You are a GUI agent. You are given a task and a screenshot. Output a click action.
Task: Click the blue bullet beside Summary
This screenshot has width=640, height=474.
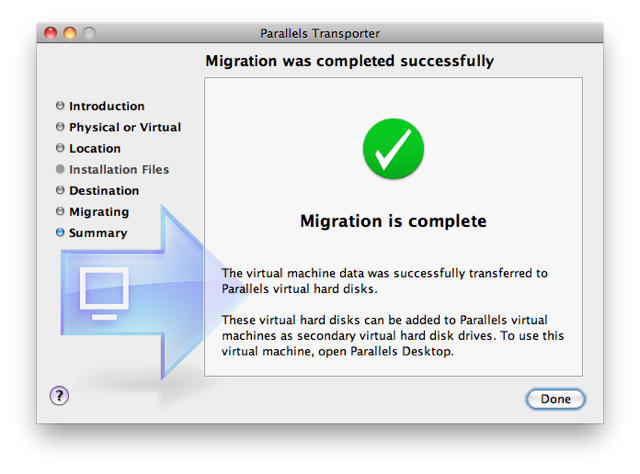[x=60, y=232]
